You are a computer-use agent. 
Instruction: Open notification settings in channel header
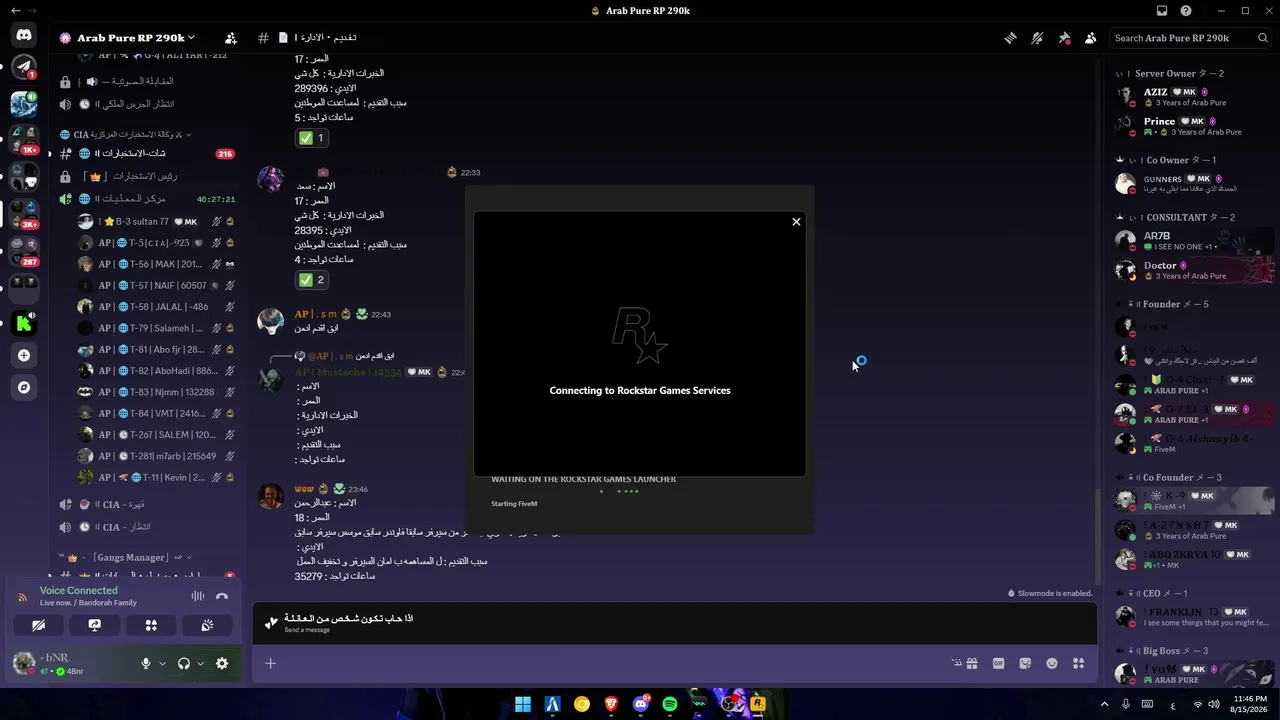pyautogui.click(x=1037, y=38)
